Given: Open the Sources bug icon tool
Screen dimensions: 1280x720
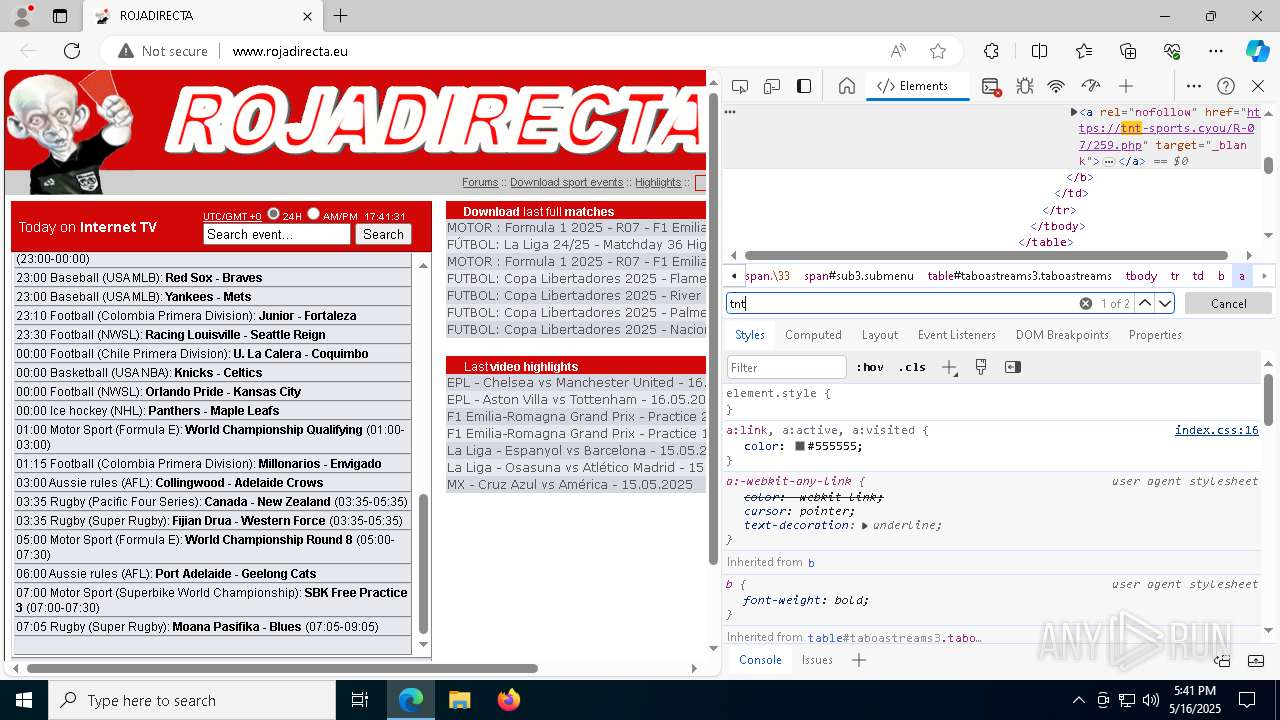Looking at the screenshot, I should (1025, 86).
